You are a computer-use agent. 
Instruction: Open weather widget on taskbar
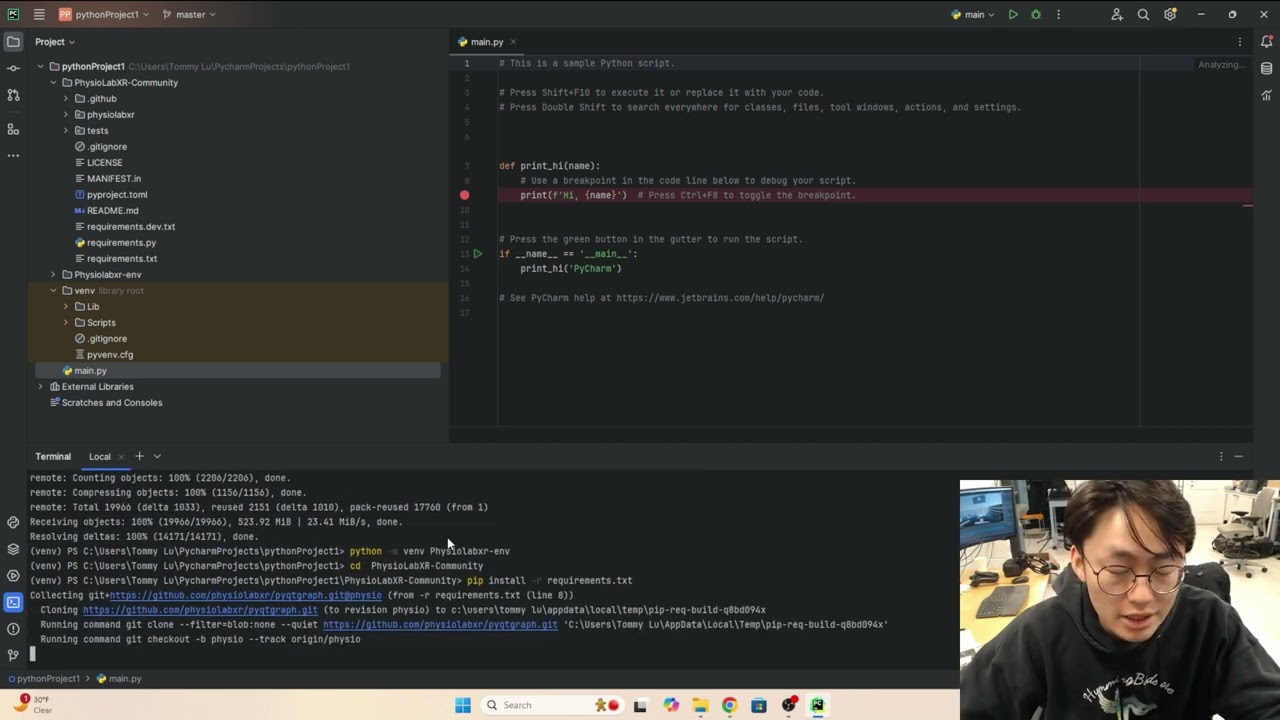[32, 704]
